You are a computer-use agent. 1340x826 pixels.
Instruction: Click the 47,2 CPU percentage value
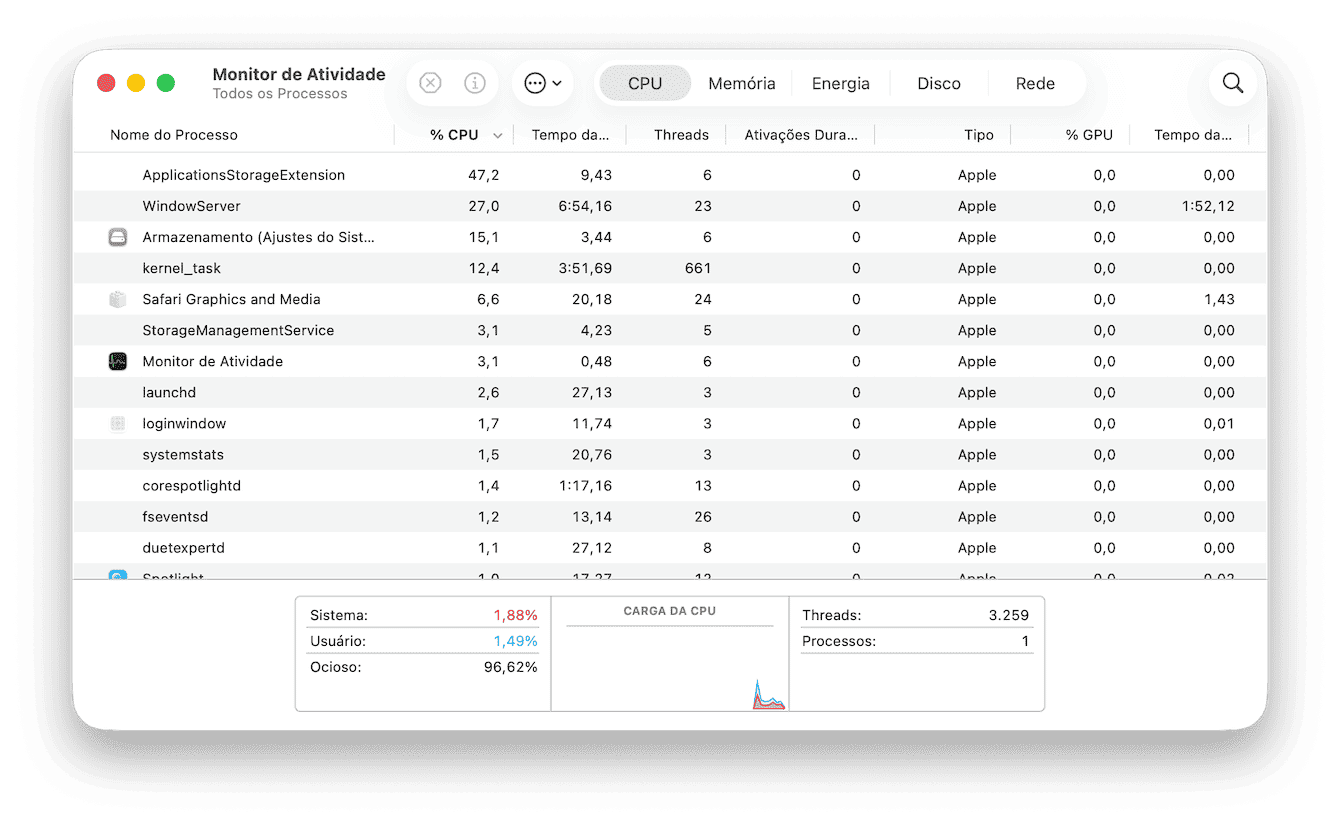pyautogui.click(x=484, y=175)
